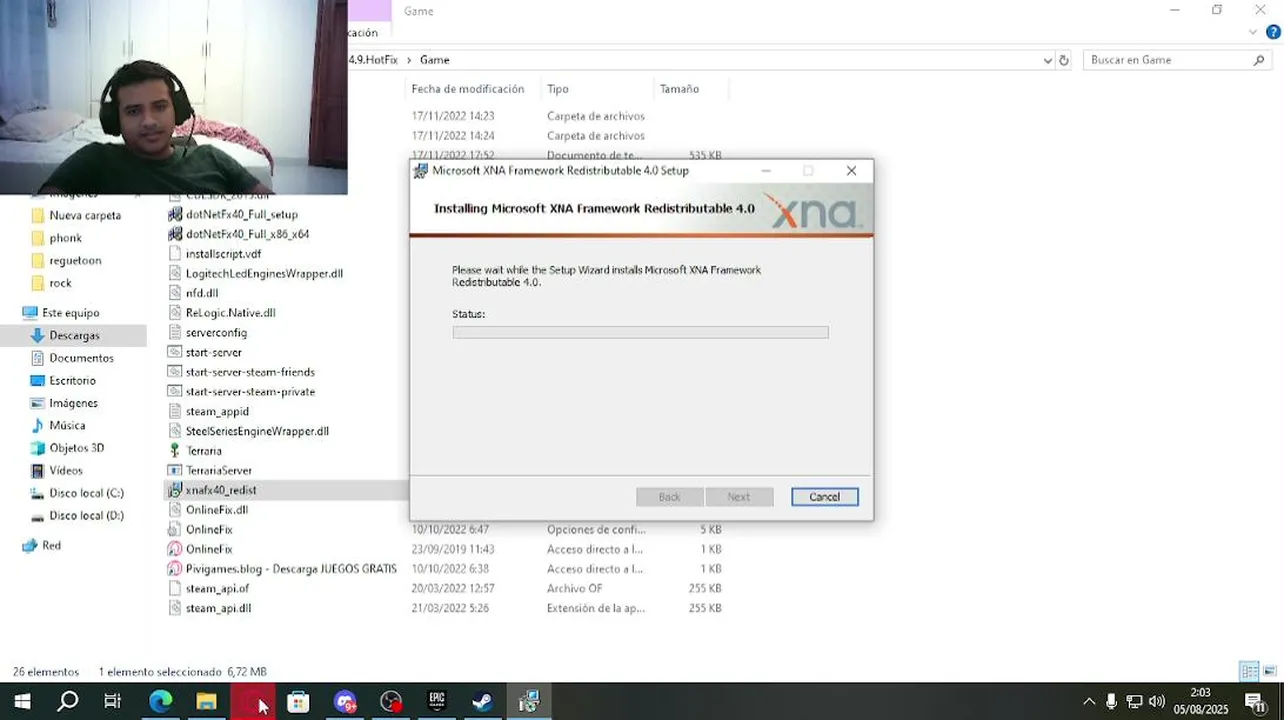
Task: Open Microsoft Store from taskbar
Action: click(x=298, y=702)
